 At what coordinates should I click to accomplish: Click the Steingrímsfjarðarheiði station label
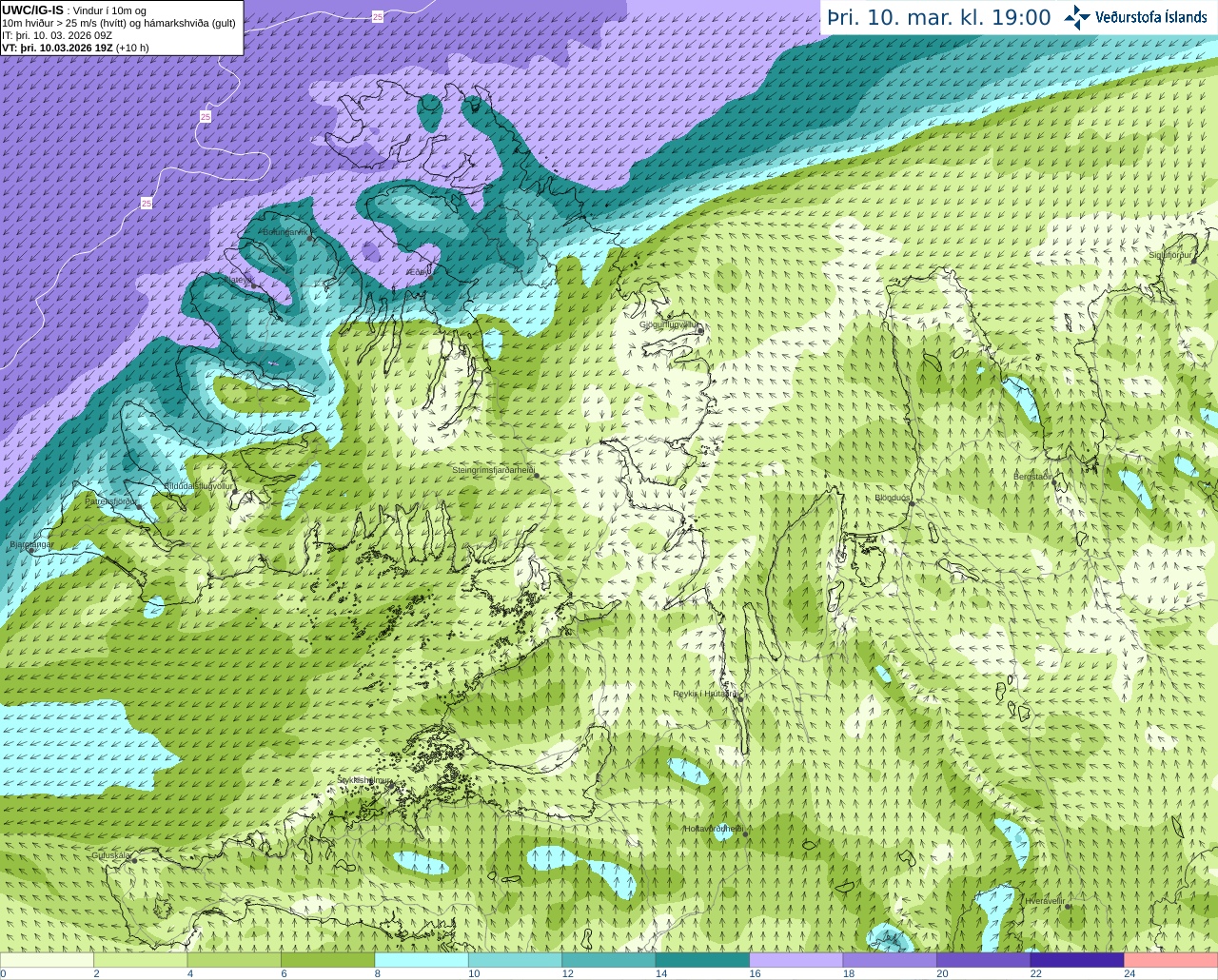[493, 470]
